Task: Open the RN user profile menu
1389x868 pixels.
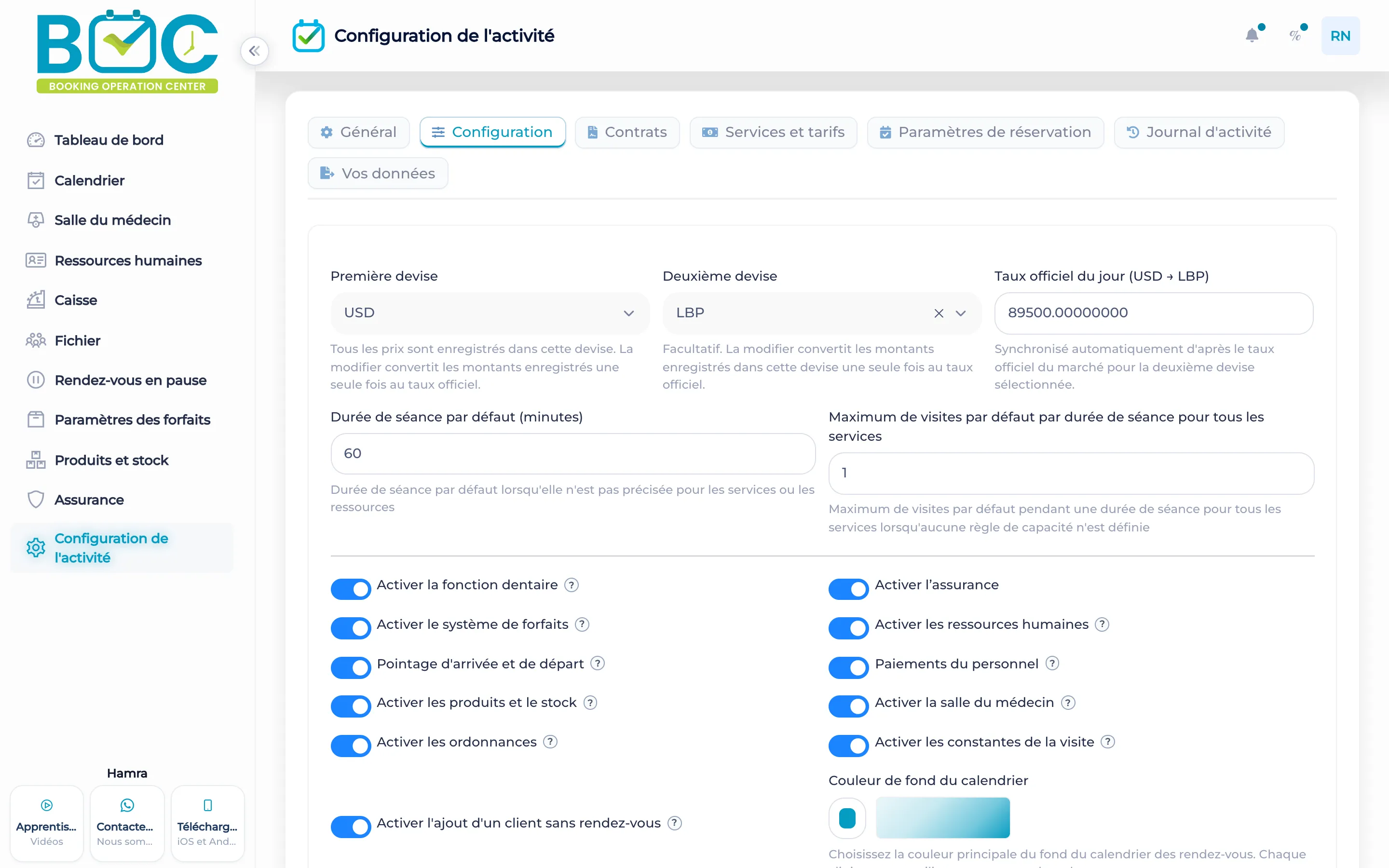Action: point(1340,36)
